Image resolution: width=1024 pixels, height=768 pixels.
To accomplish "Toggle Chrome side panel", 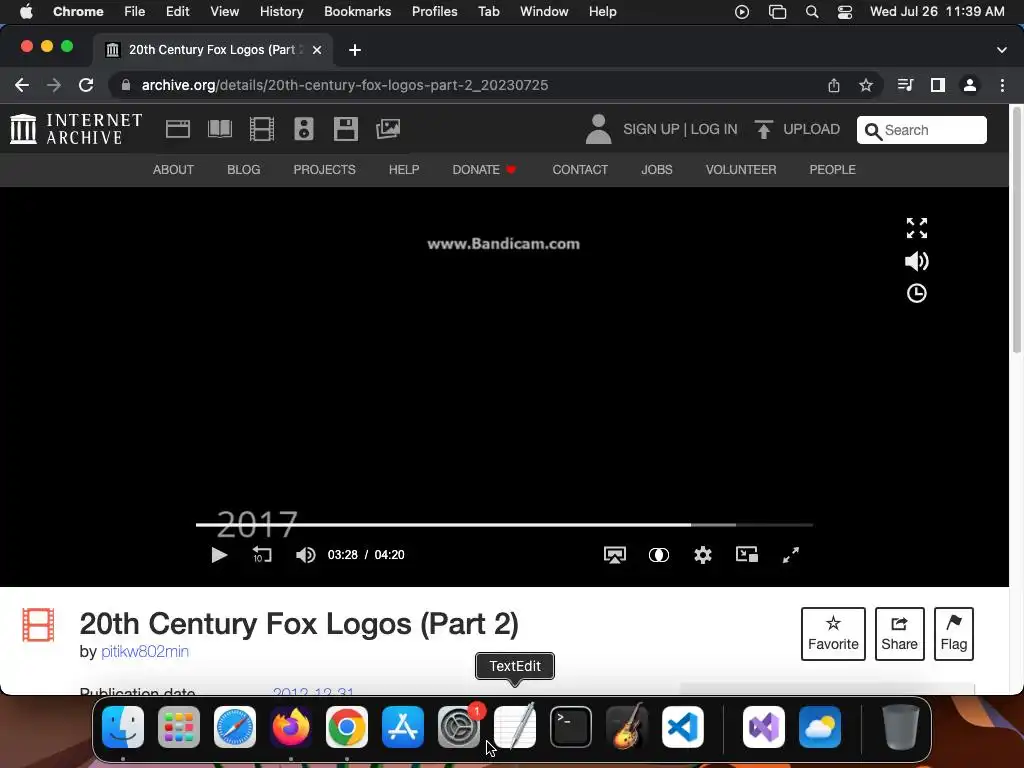I will click(938, 85).
